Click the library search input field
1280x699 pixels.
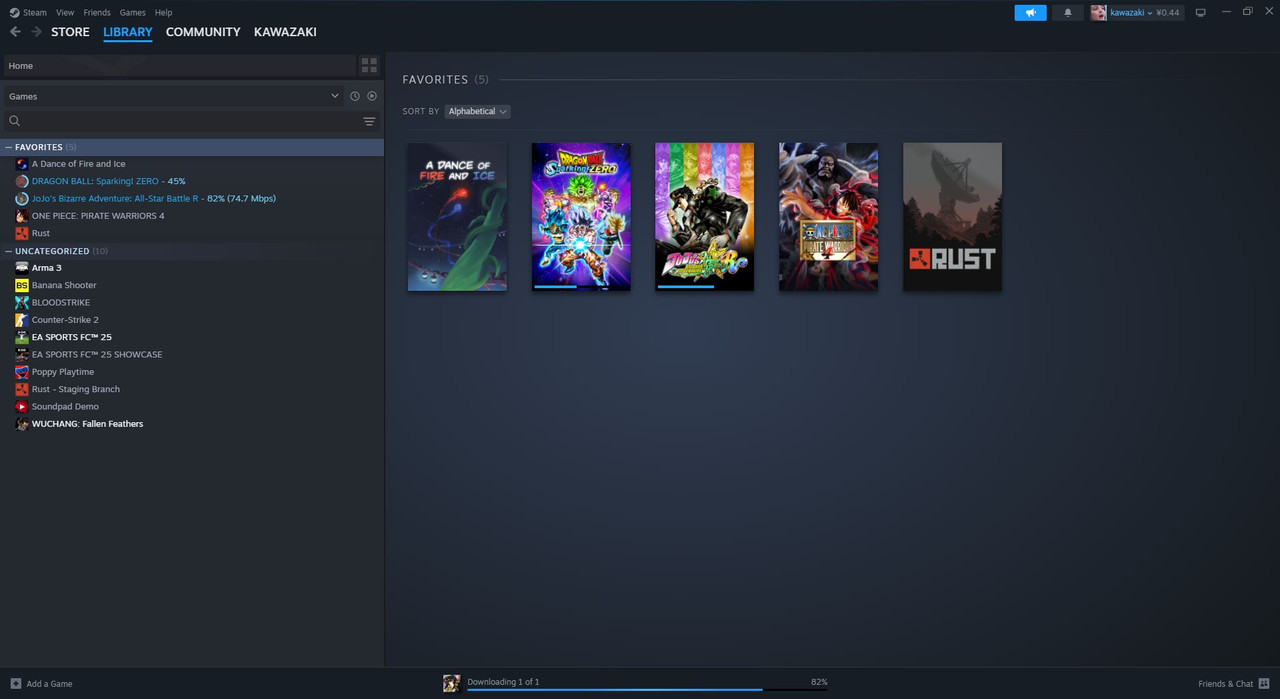coord(190,121)
